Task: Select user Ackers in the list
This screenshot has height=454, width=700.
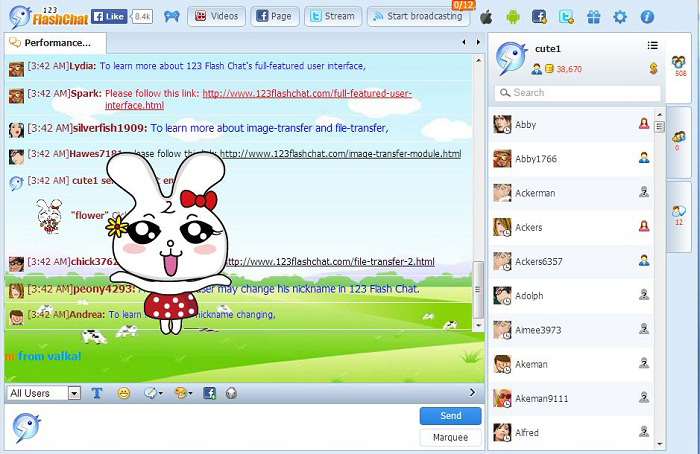Action: point(571,228)
